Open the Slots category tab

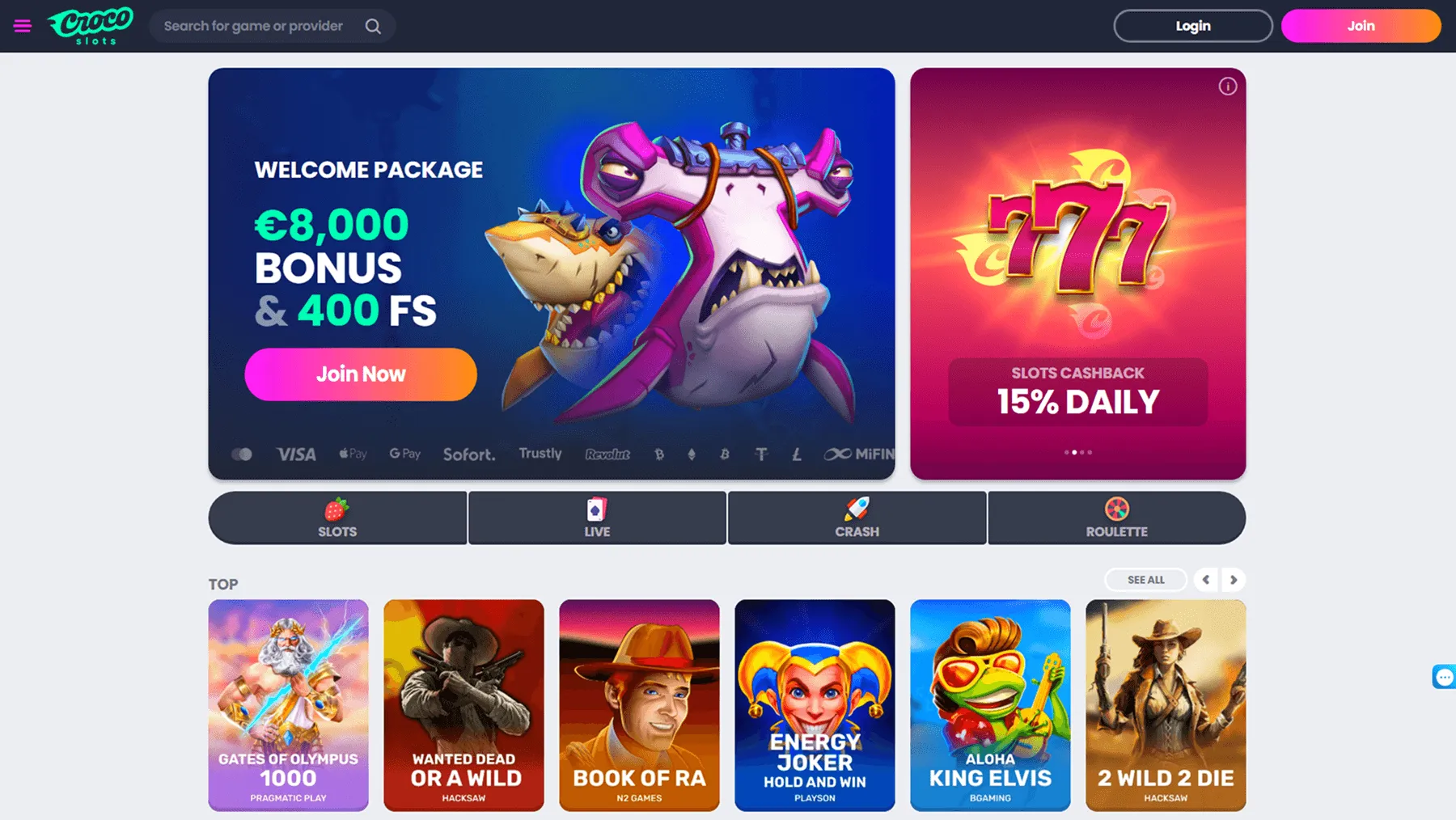(x=337, y=518)
